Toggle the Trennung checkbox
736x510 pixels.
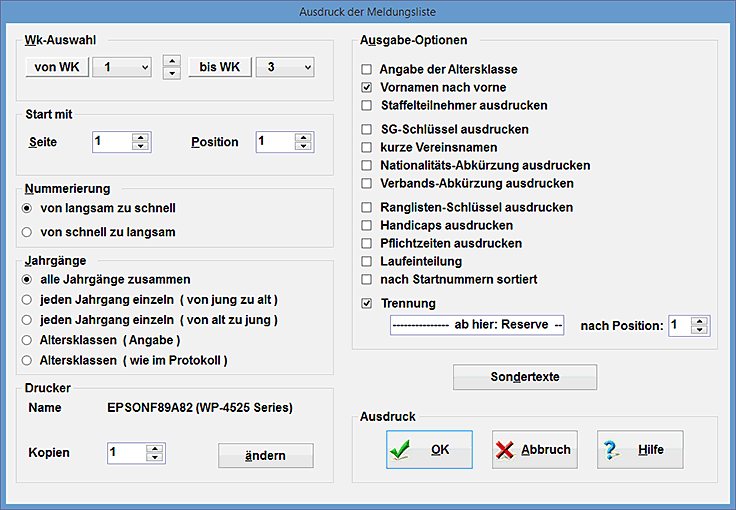[x=367, y=304]
